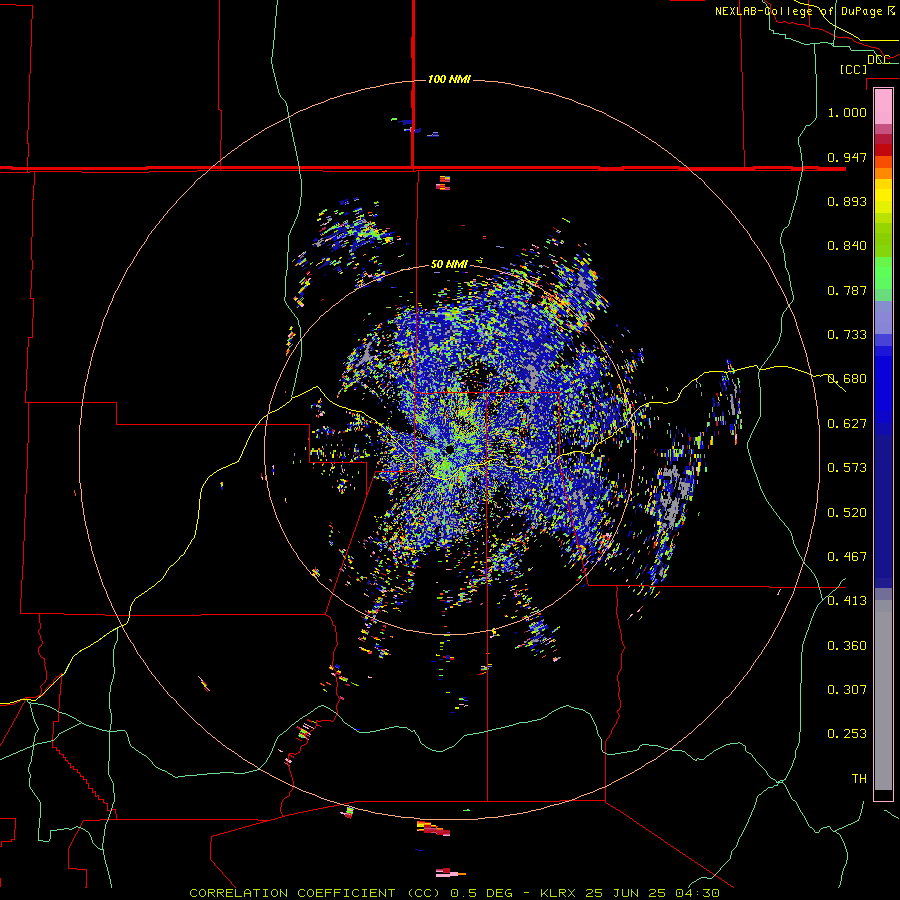Click the 0.467 legend value

847,557
